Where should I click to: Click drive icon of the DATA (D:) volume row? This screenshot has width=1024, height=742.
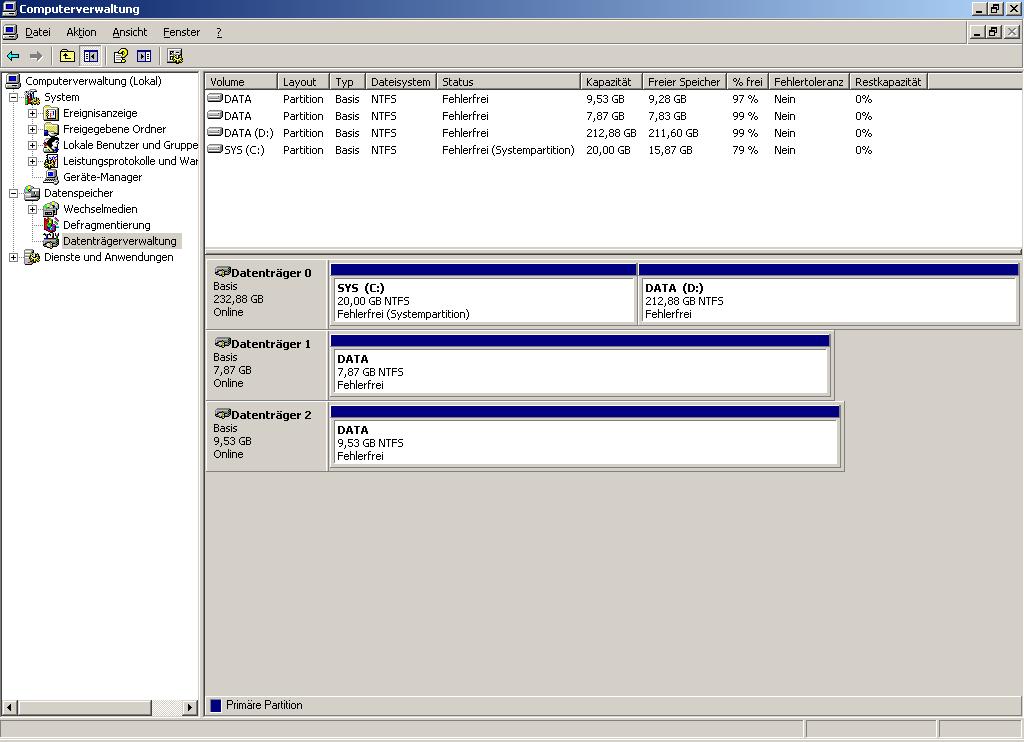[215, 132]
